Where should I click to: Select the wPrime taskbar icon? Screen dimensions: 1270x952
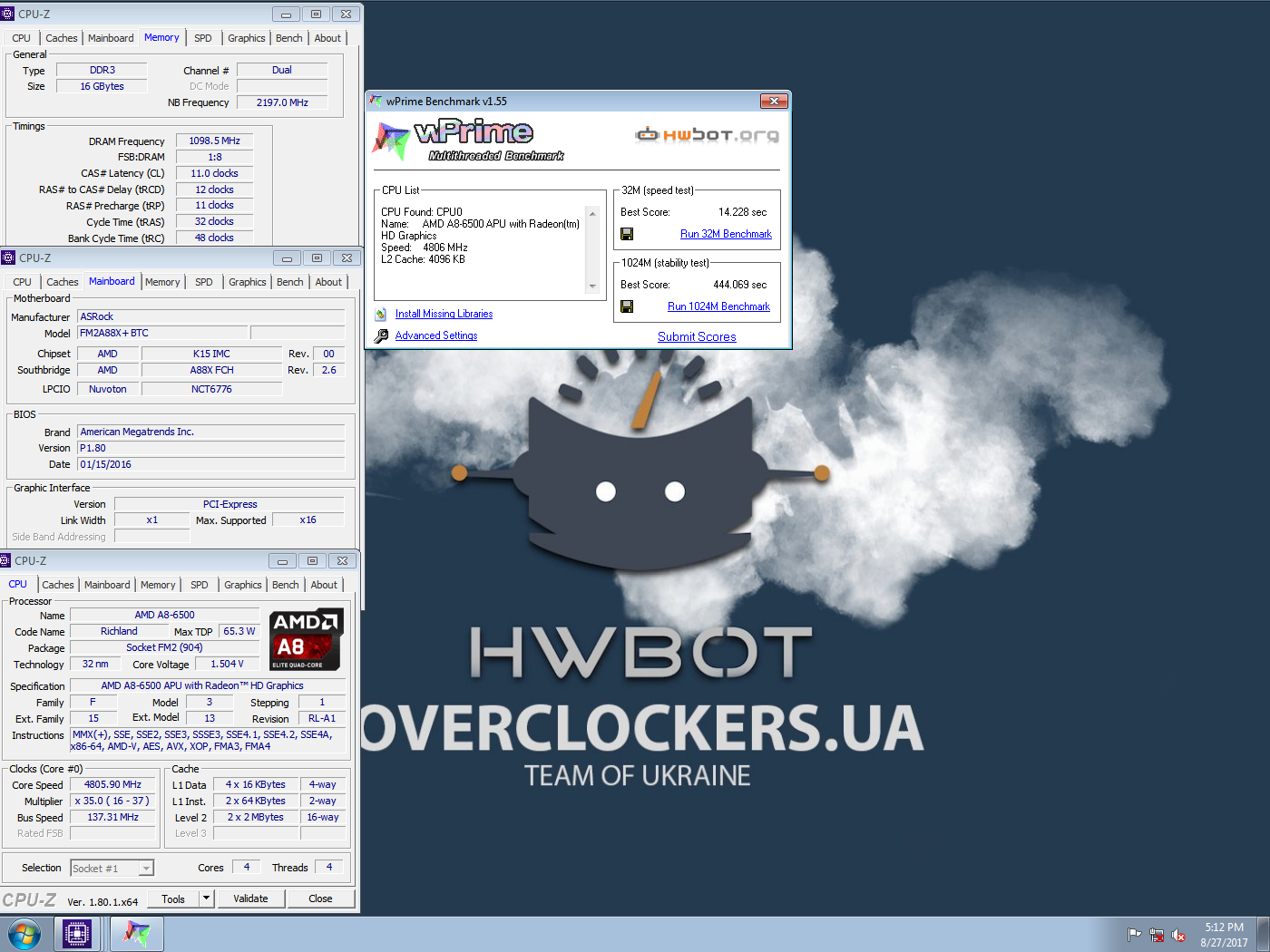pyautogui.click(x=137, y=934)
